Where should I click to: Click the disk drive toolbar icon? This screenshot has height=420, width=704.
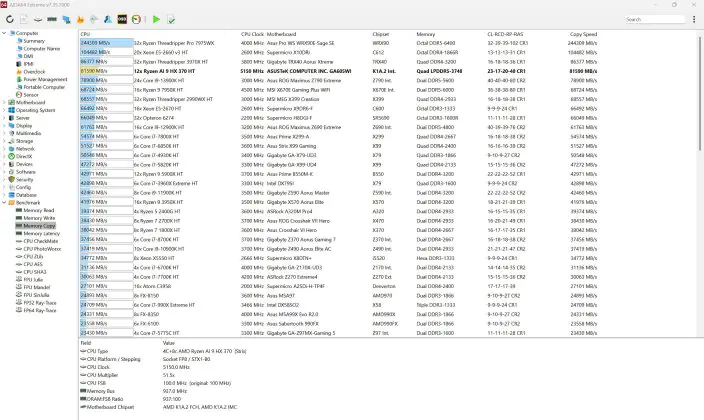tap(38, 19)
